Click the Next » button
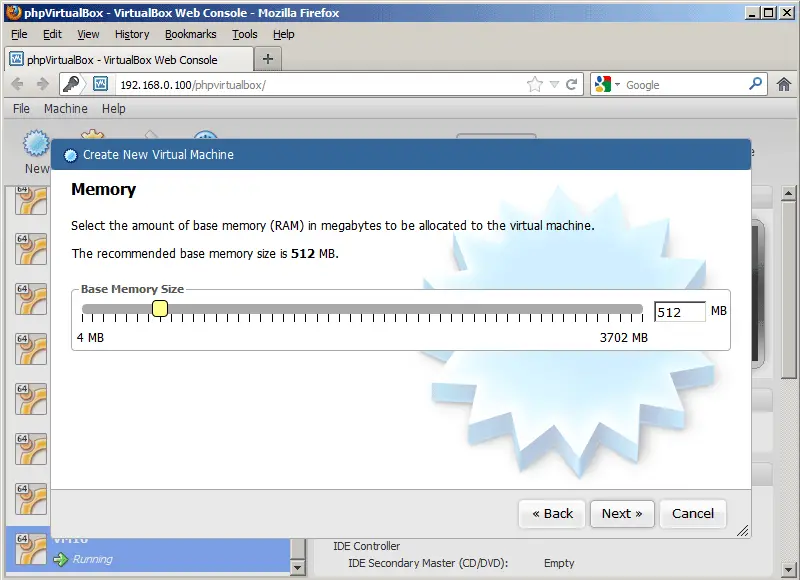The image size is (800, 580). click(622, 514)
